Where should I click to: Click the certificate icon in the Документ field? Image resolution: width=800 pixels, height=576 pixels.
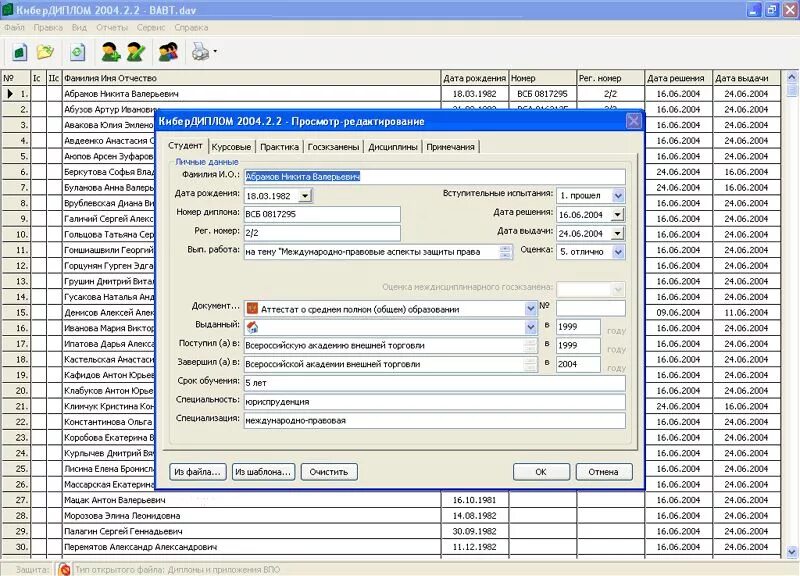tap(252, 308)
